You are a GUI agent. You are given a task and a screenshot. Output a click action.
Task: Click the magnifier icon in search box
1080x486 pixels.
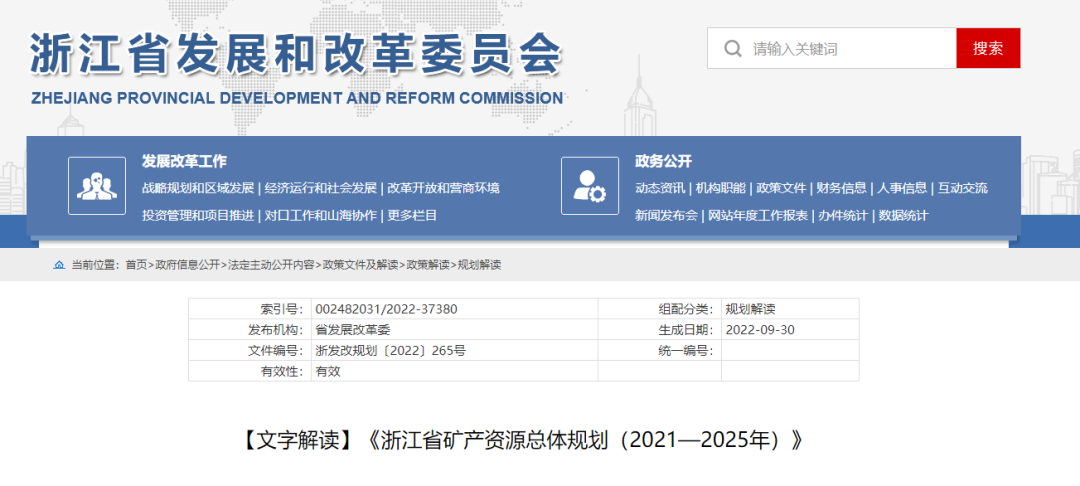pyautogui.click(x=733, y=49)
